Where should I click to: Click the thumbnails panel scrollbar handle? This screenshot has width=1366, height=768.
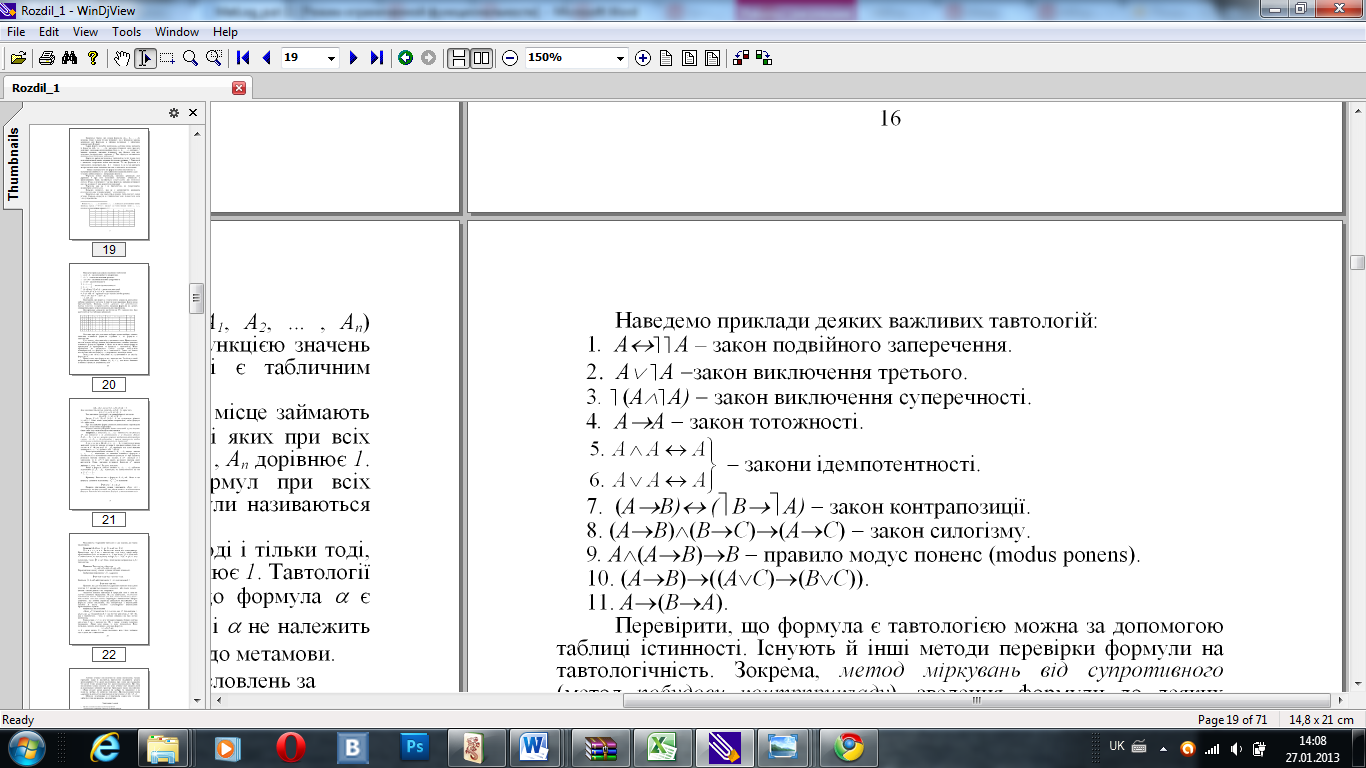point(197,298)
